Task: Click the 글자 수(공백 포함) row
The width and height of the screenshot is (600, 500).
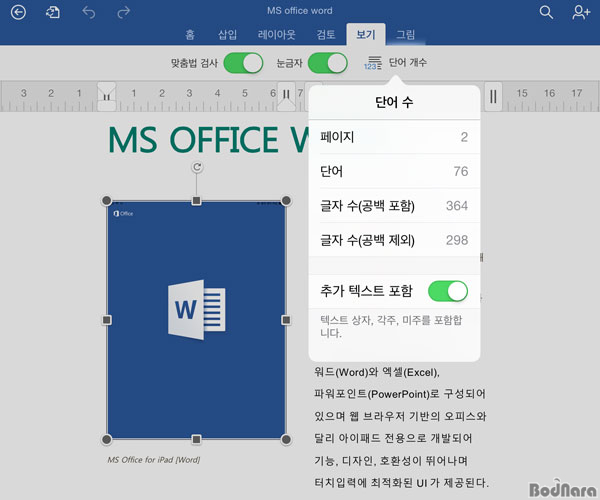Action: point(394,205)
